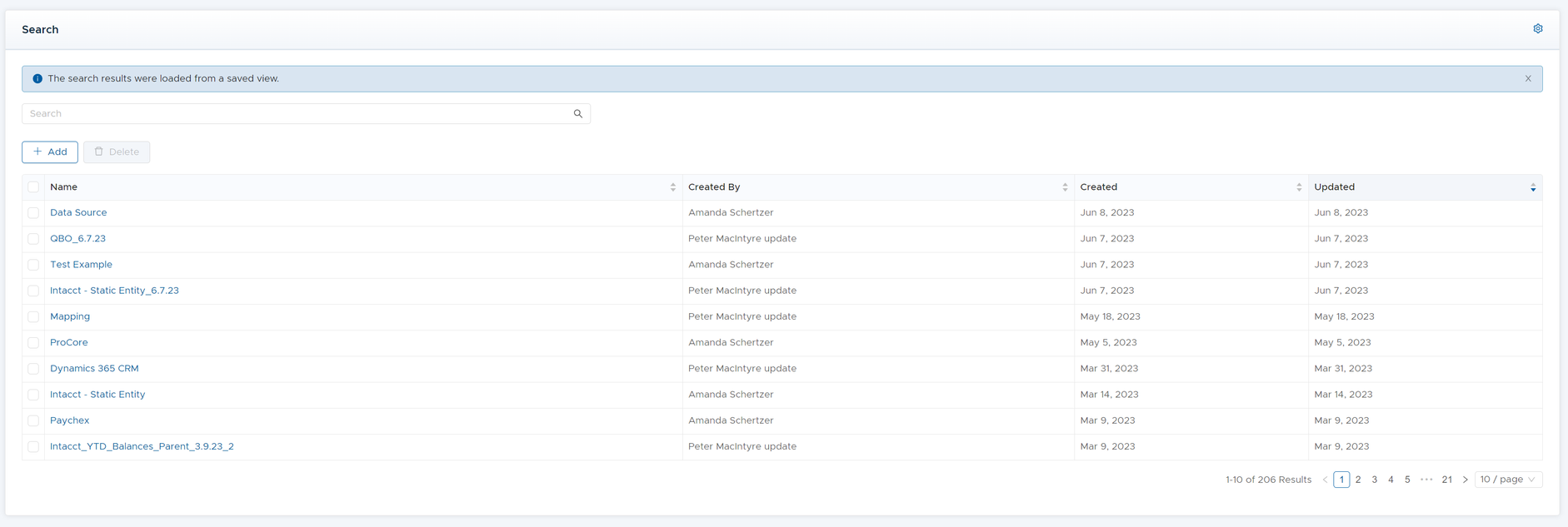Jump ahead using pagination ellipsis
Viewport: 1568px width, 527px height.
click(1426, 480)
